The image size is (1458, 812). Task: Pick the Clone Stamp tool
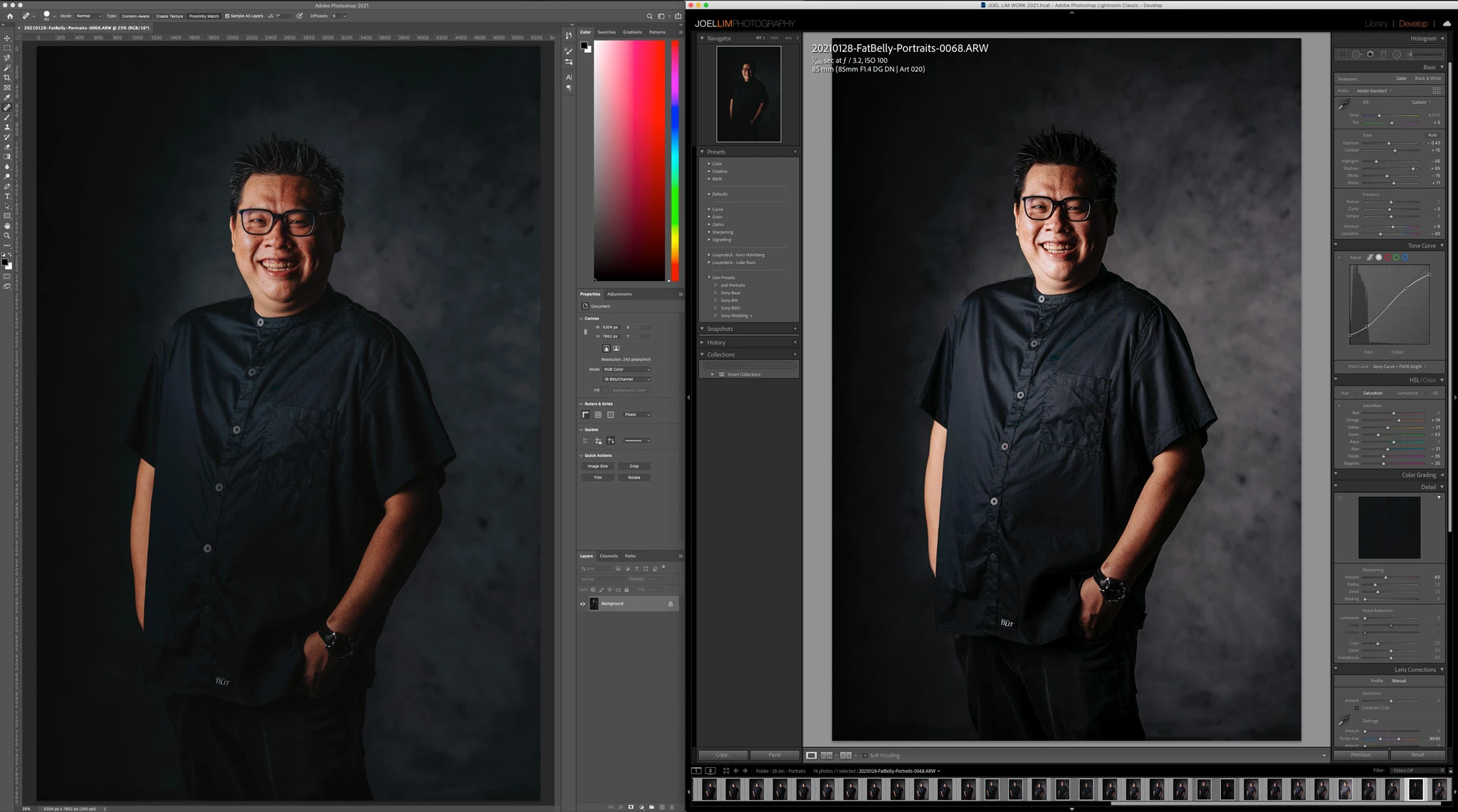coord(7,127)
